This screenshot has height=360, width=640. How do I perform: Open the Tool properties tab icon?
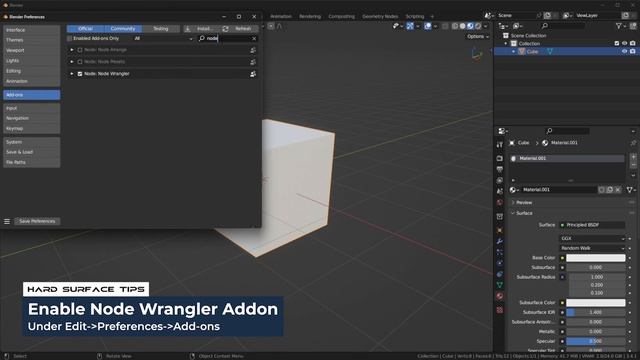tap(500, 144)
